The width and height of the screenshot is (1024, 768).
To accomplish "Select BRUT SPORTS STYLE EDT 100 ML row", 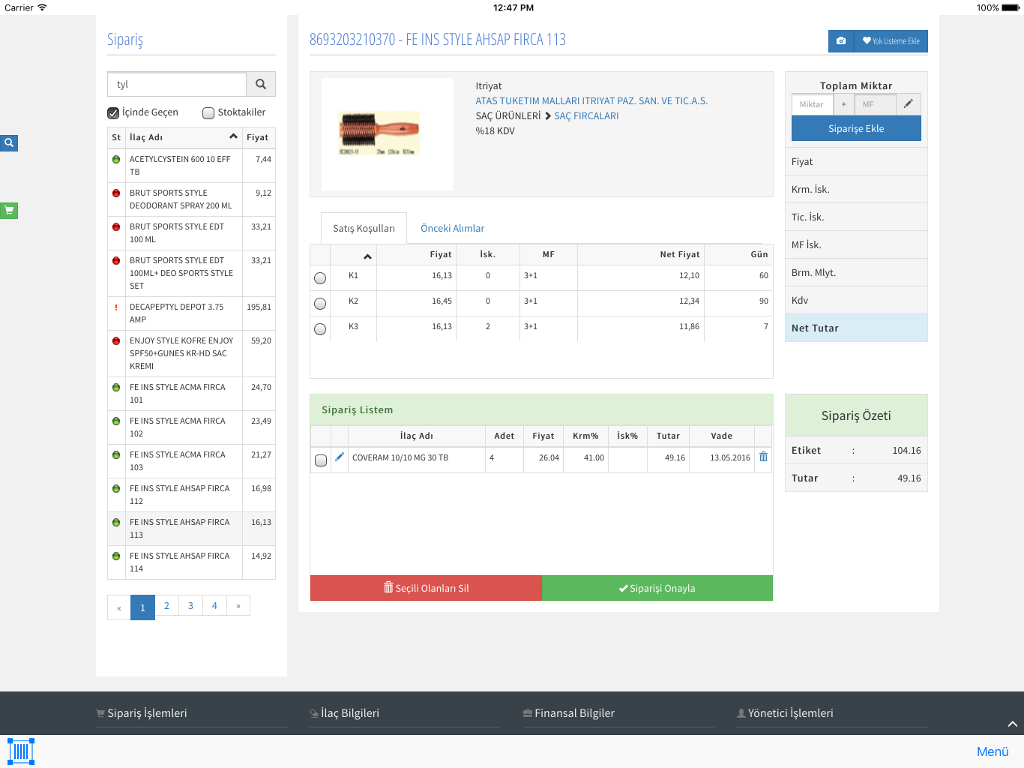I will [191, 233].
